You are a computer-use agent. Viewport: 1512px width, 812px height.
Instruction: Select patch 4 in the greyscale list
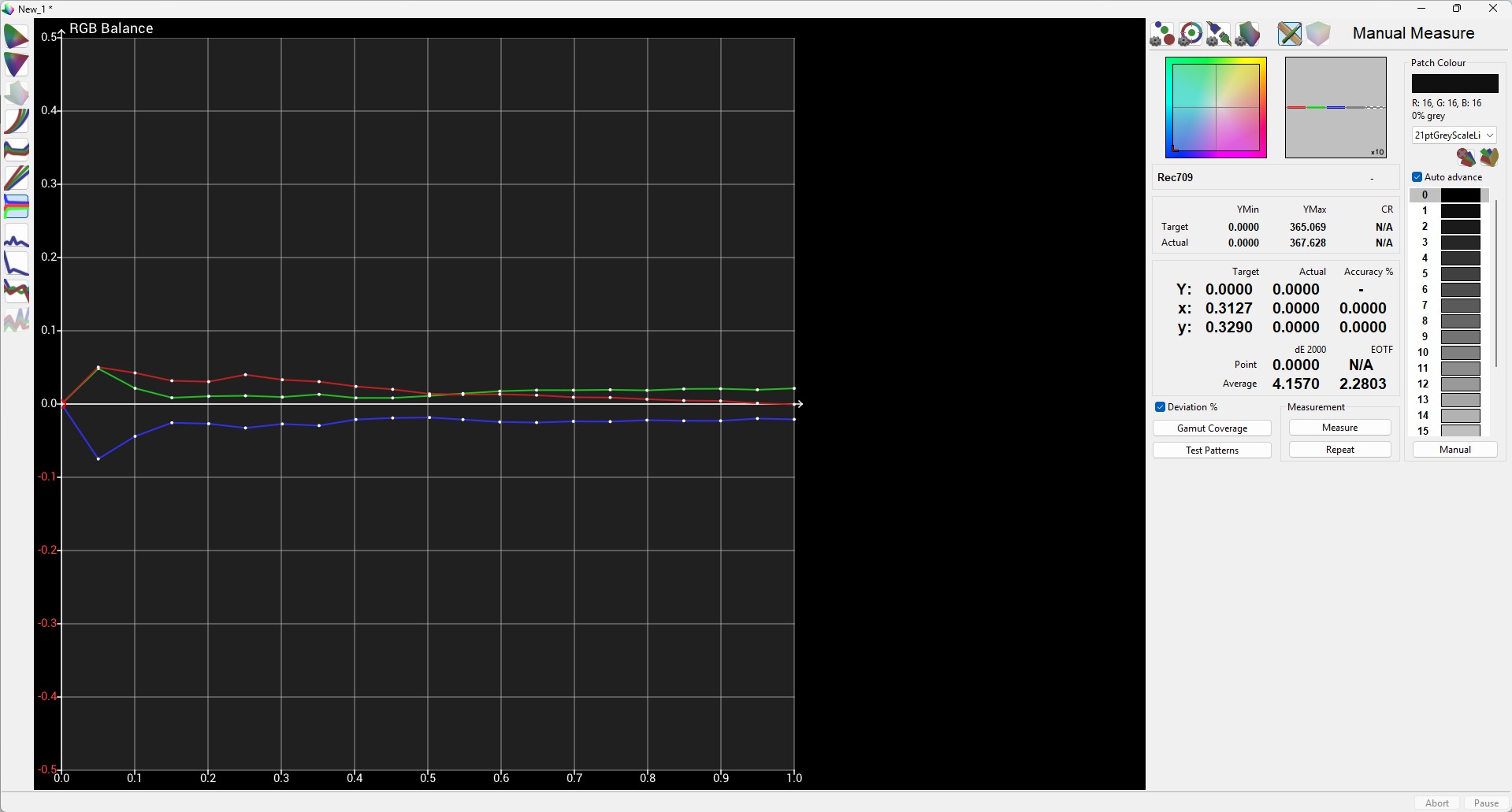pyautogui.click(x=1449, y=258)
